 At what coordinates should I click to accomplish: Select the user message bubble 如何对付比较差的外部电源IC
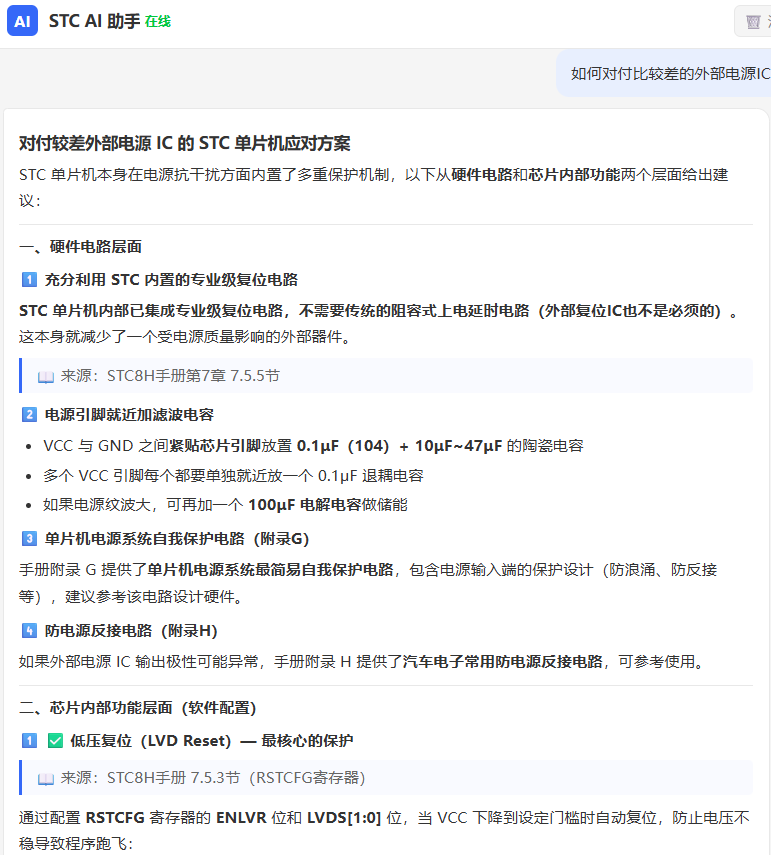[x=664, y=74]
